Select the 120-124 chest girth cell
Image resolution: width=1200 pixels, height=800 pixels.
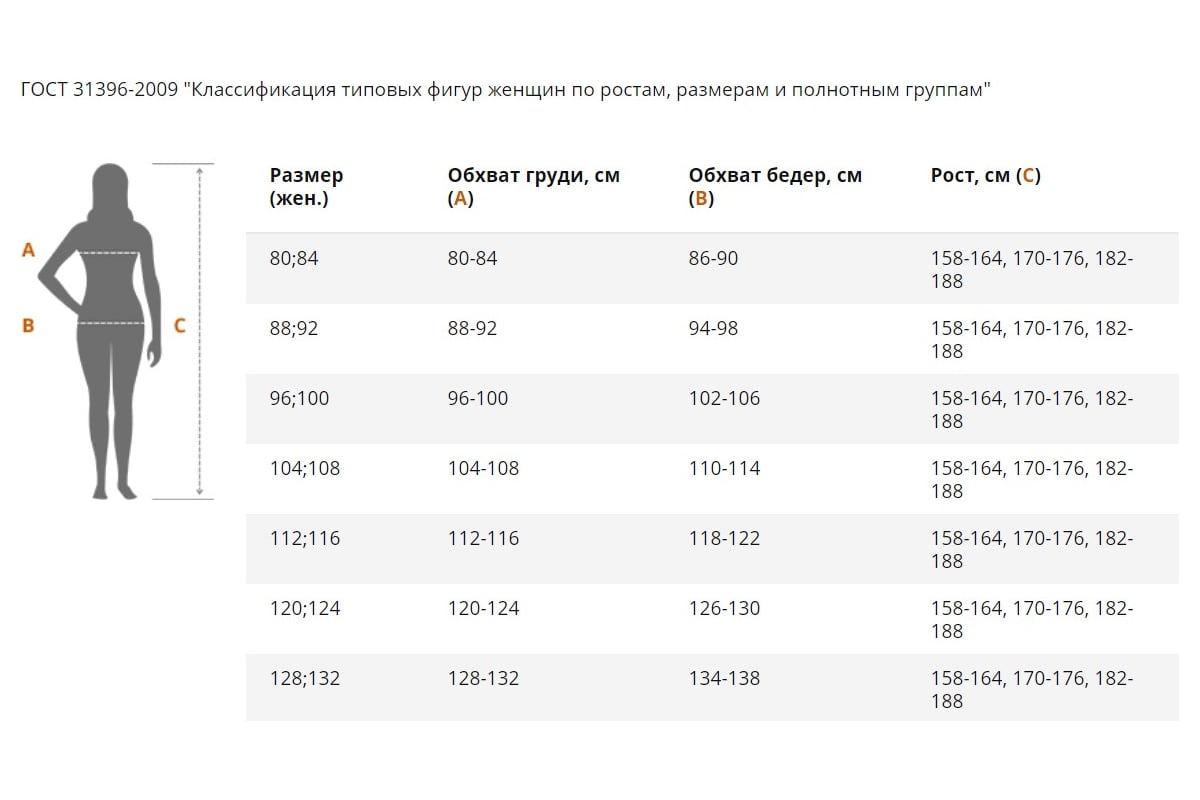pyautogui.click(x=483, y=609)
